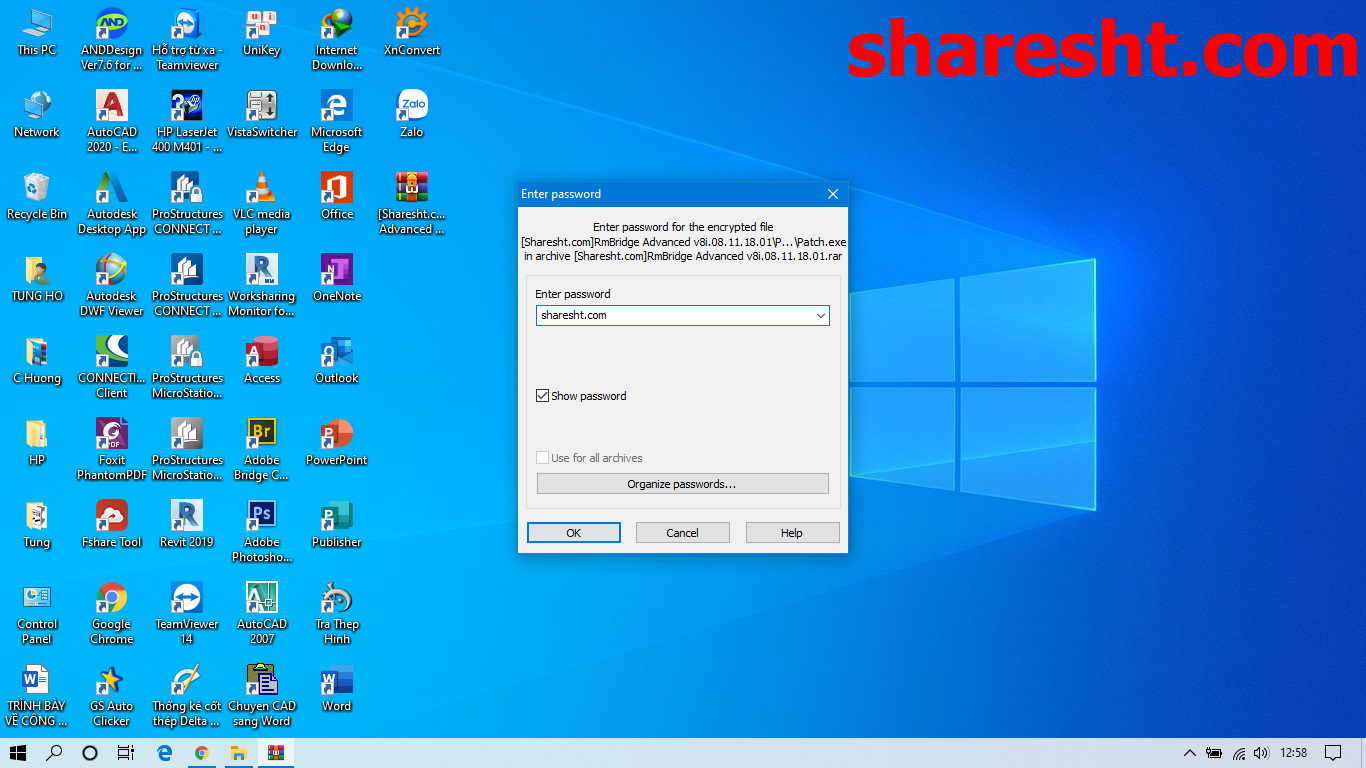1366x768 pixels.
Task: Open Cortana circle on taskbar
Action: click(x=90, y=753)
